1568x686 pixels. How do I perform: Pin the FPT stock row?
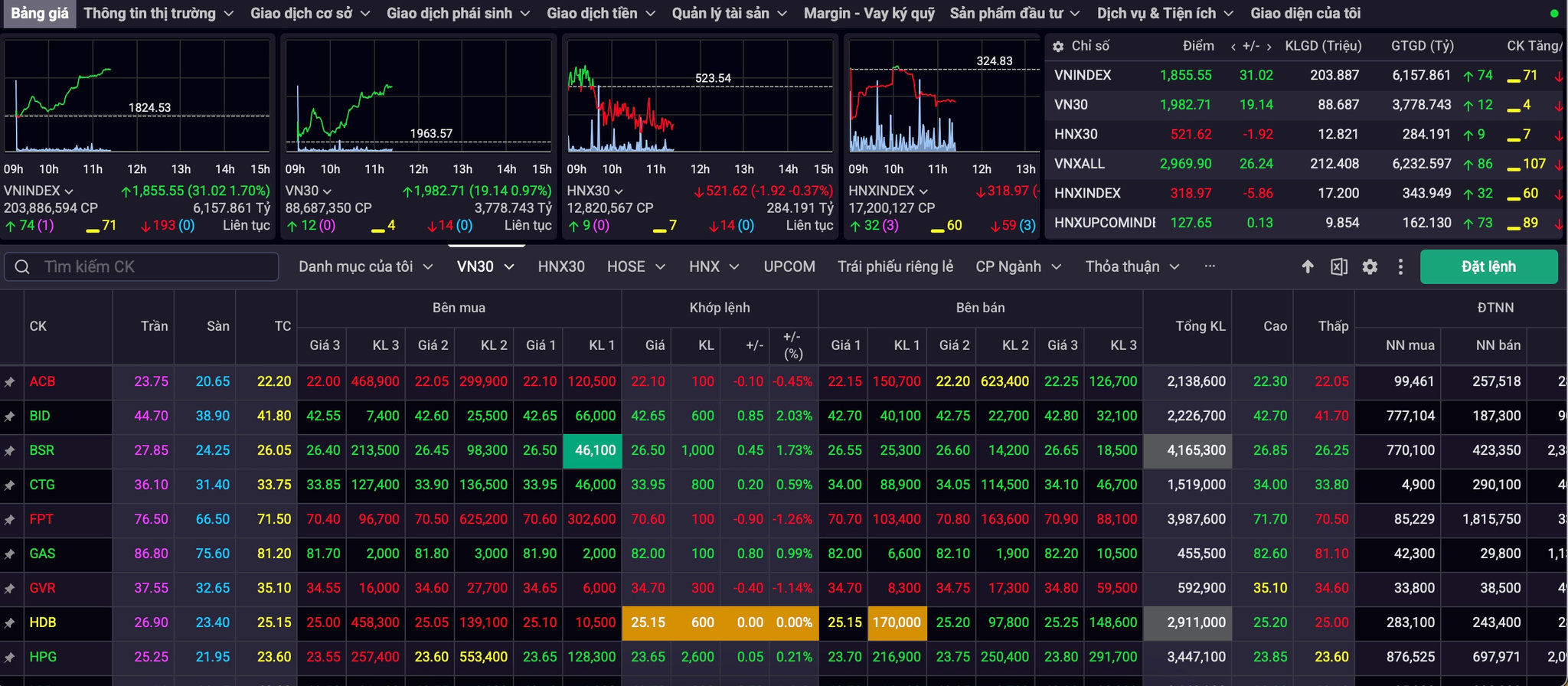(10, 519)
